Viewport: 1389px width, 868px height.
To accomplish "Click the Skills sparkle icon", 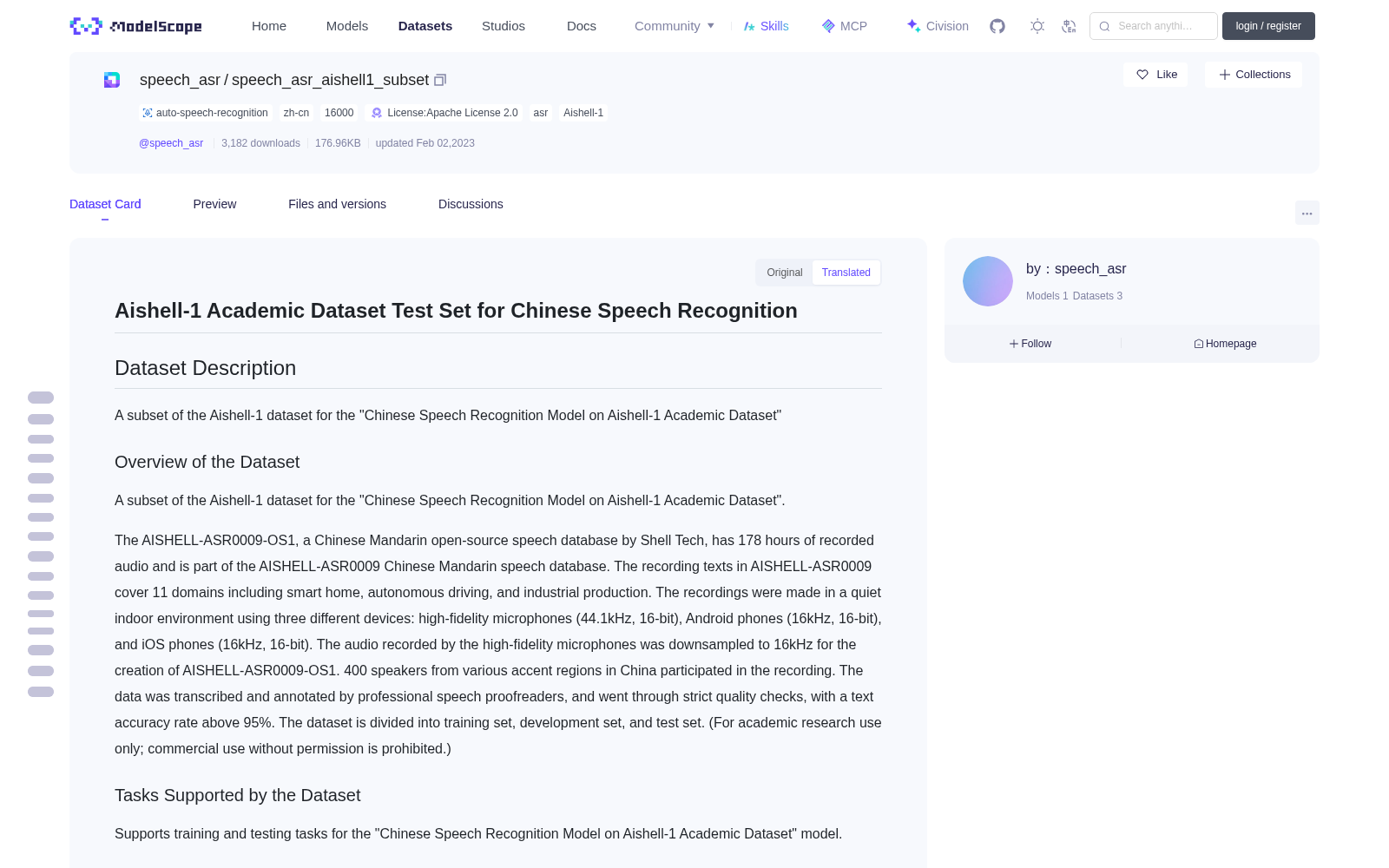I will (x=749, y=26).
